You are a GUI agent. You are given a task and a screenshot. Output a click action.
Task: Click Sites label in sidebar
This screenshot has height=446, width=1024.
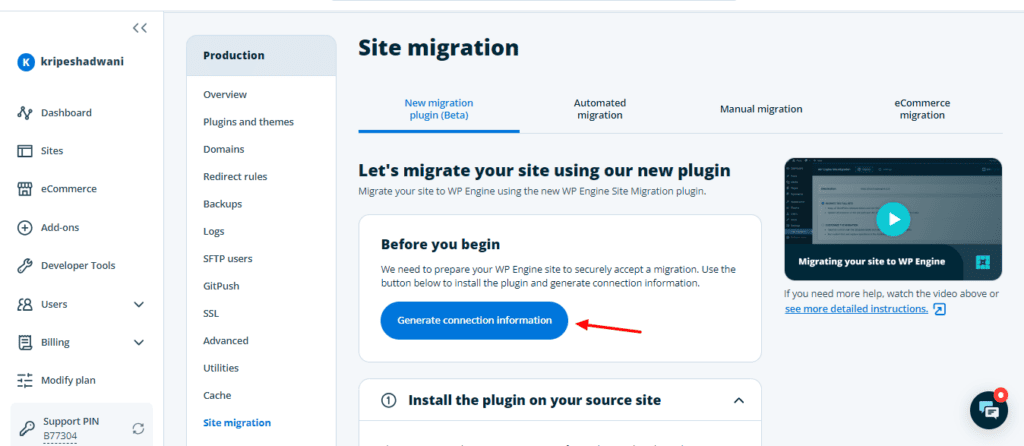pos(52,151)
